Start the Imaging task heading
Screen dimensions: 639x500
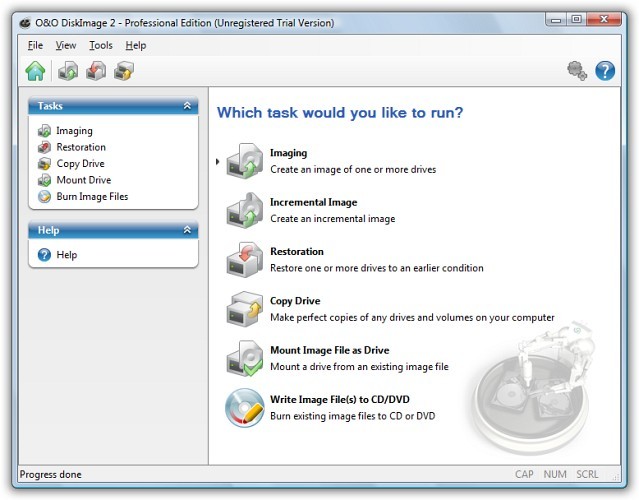tap(289, 153)
